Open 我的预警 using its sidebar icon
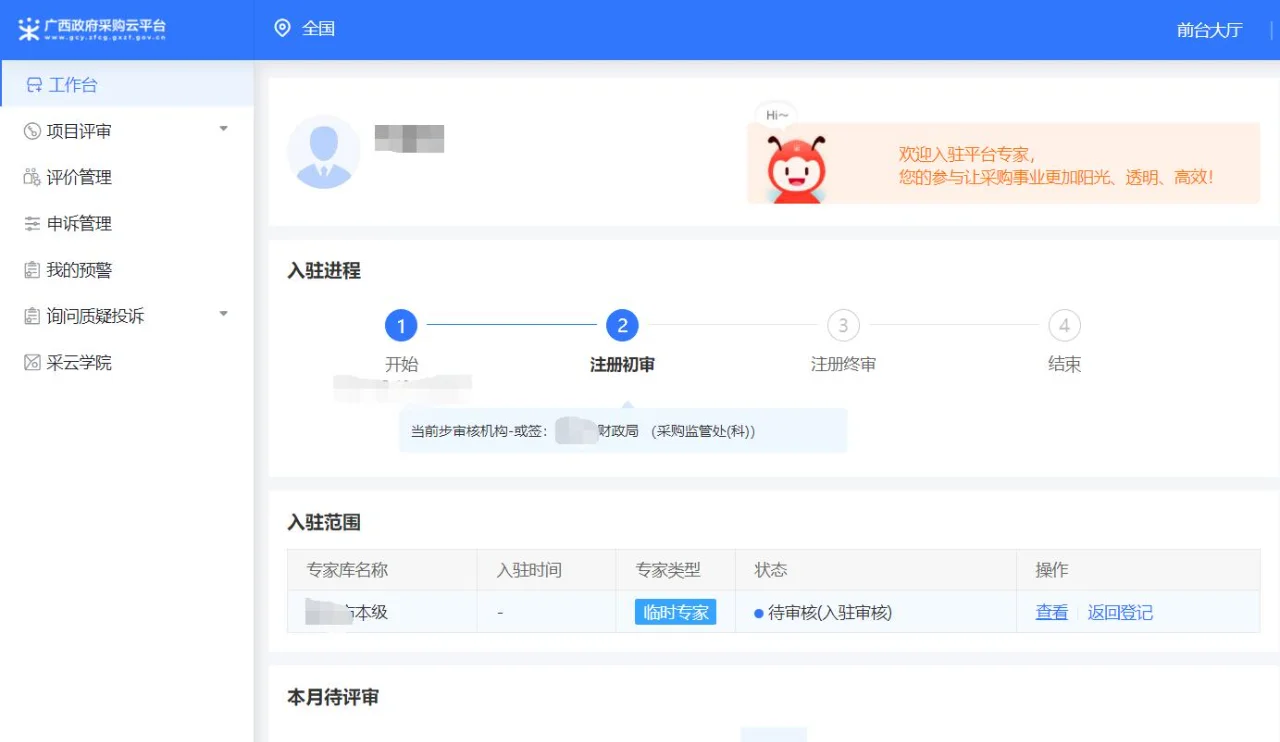Image resolution: width=1280 pixels, height=742 pixels. (32, 269)
